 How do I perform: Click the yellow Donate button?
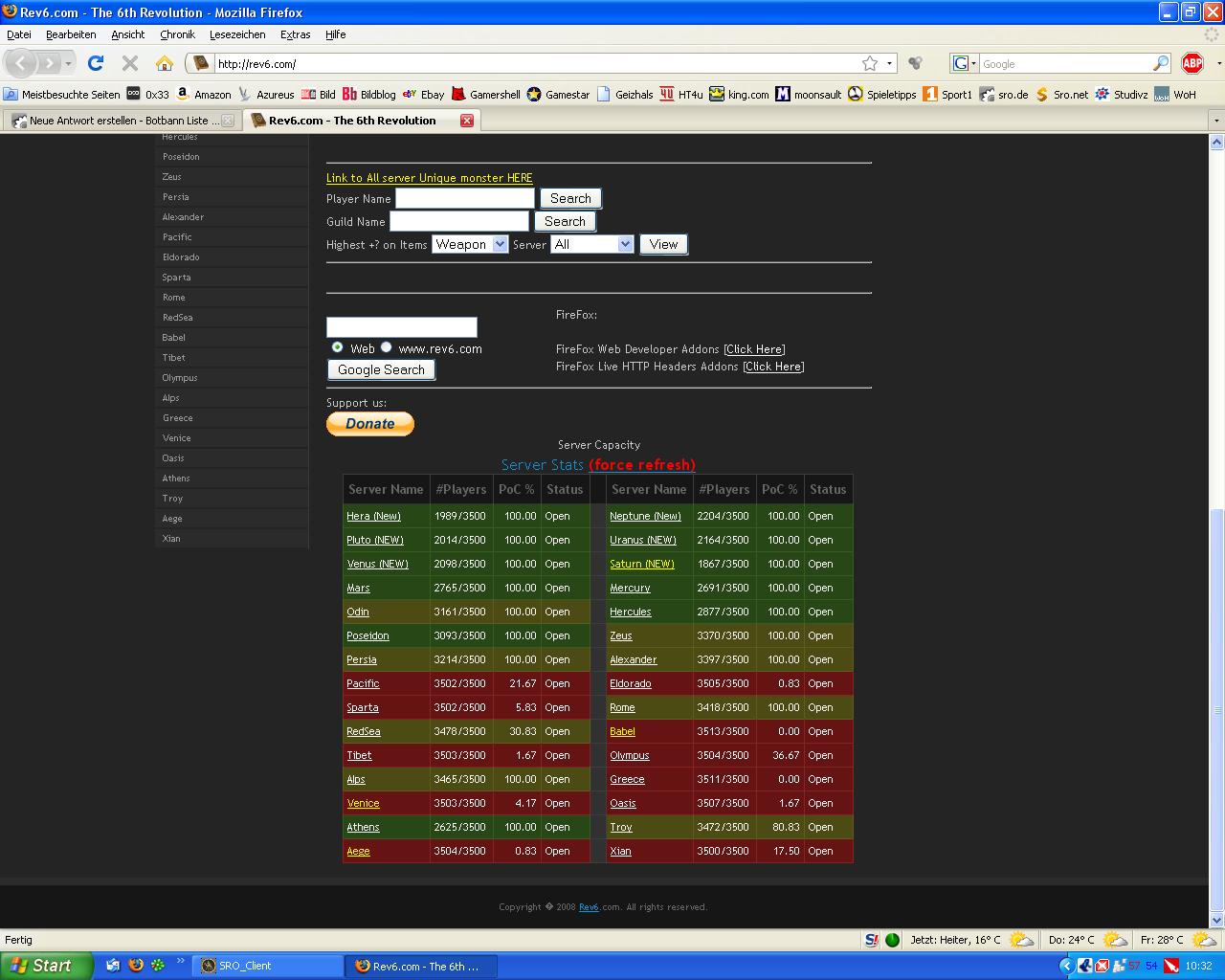coord(370,424)
